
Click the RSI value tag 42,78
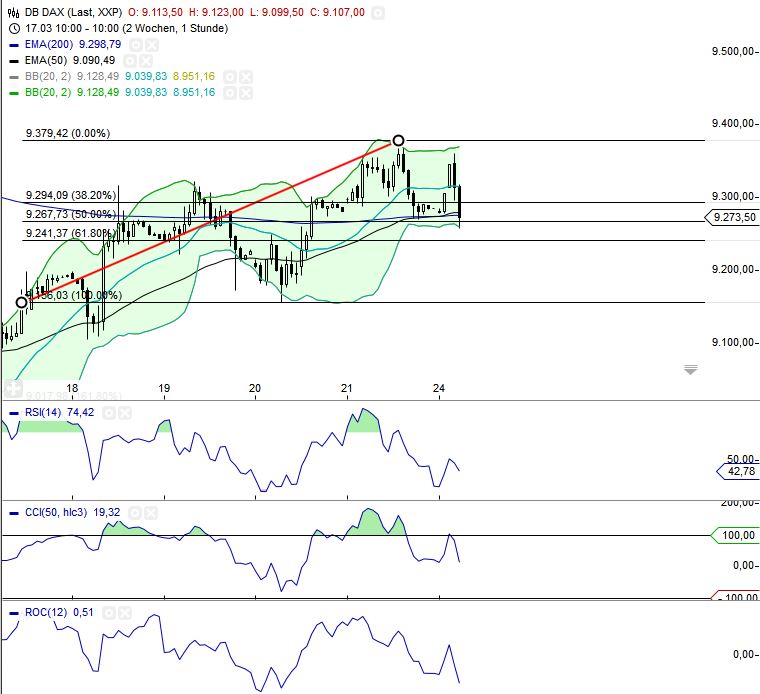coord(739,472)
